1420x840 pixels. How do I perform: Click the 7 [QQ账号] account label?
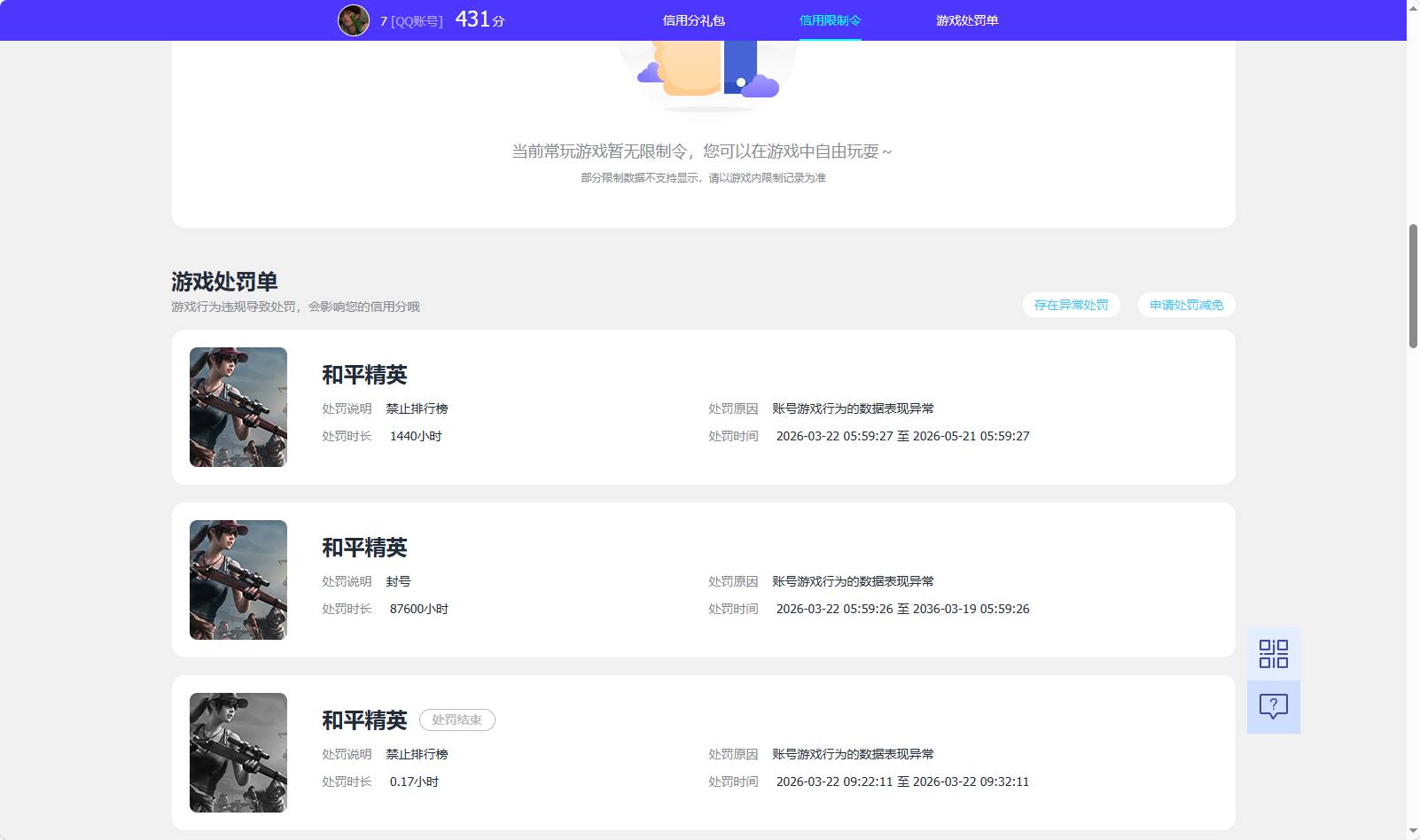(411, 21)
